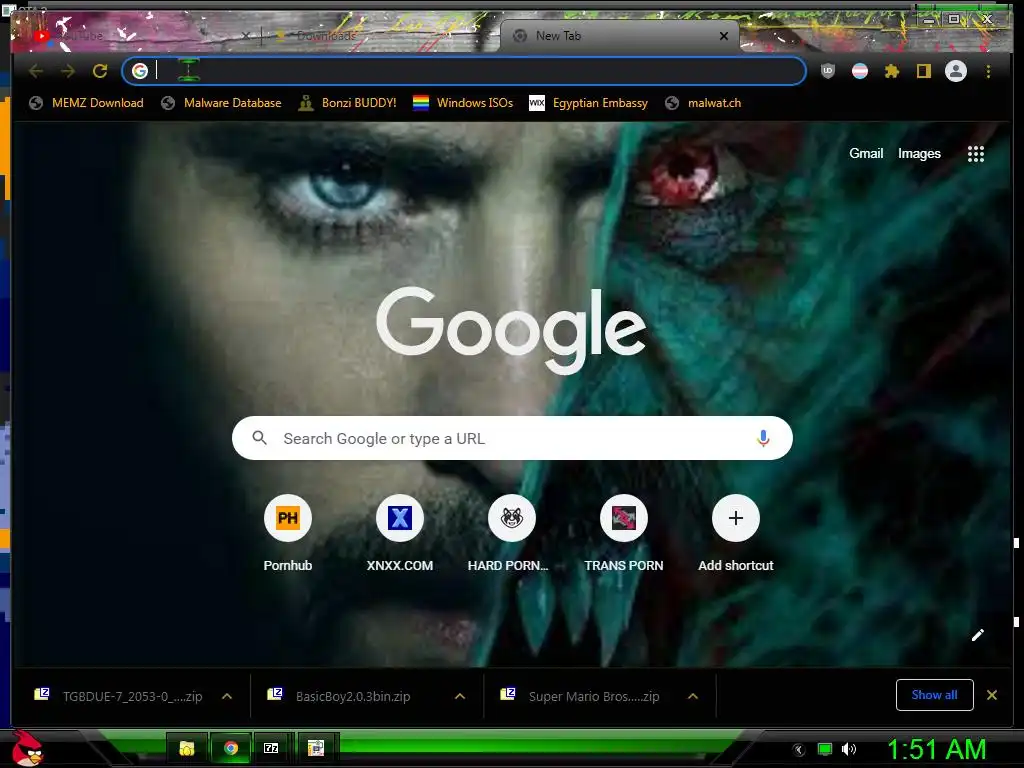Open the Egyptian Embassy bookmark
This screenshot has height=768, width=1024.
point(588,103)
